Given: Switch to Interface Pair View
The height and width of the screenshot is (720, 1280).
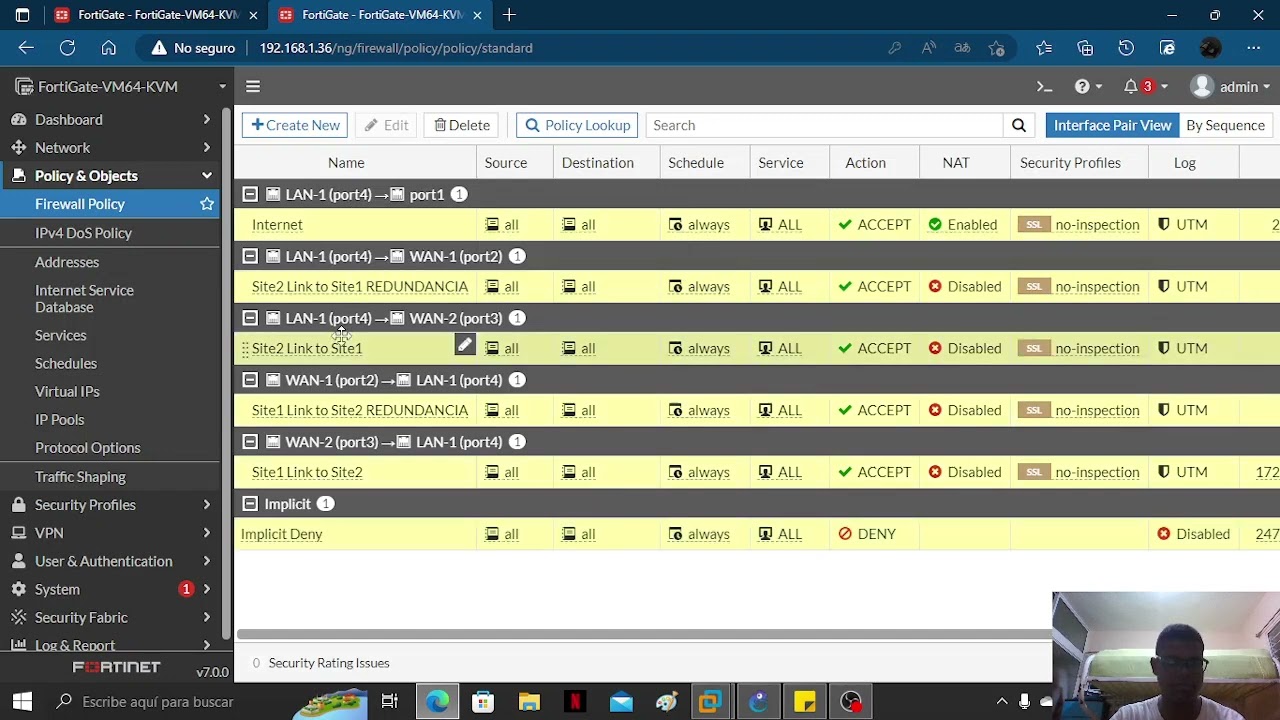Looking at the screenshot, I should pyautogui.click(x=1112, y=125).
